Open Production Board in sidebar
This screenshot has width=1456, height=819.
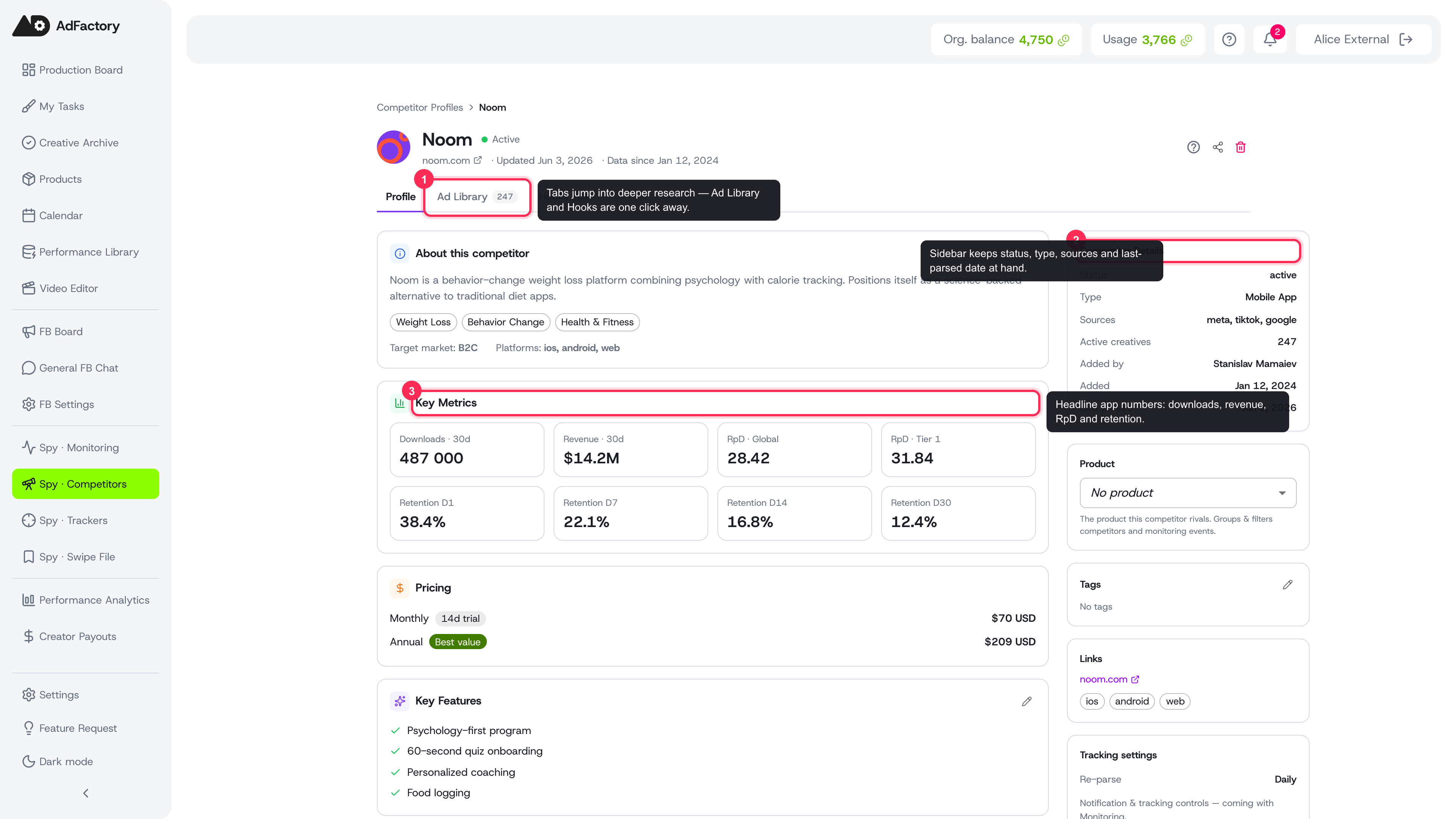click(85, 69)
